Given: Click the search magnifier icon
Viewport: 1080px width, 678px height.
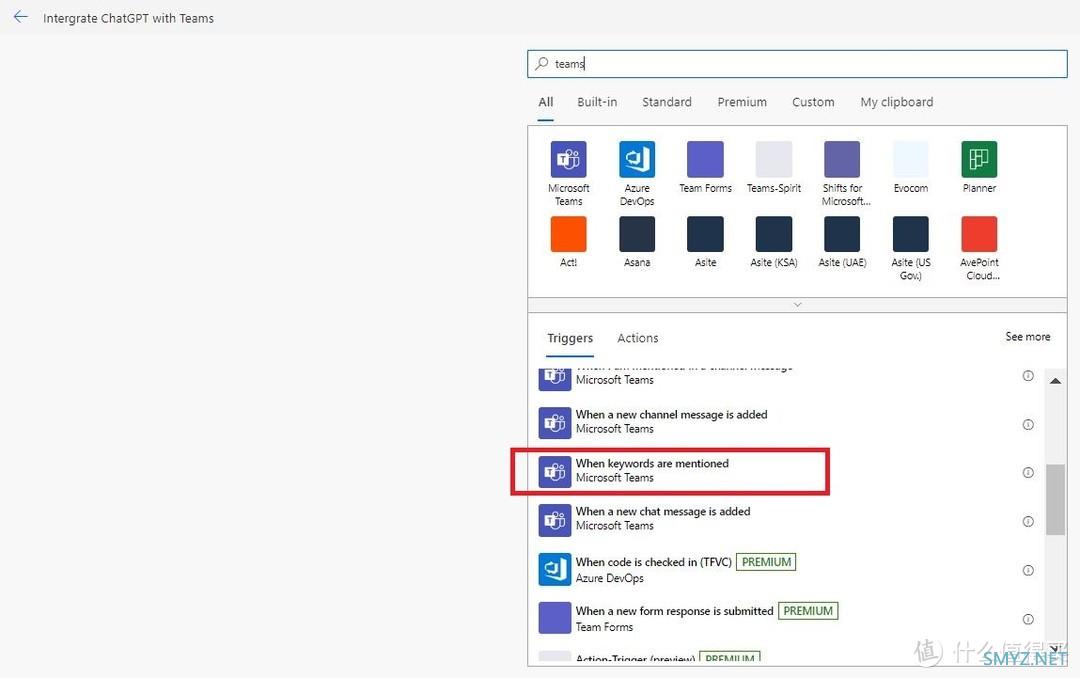Looking at the screenshot, I should [542, 63].
